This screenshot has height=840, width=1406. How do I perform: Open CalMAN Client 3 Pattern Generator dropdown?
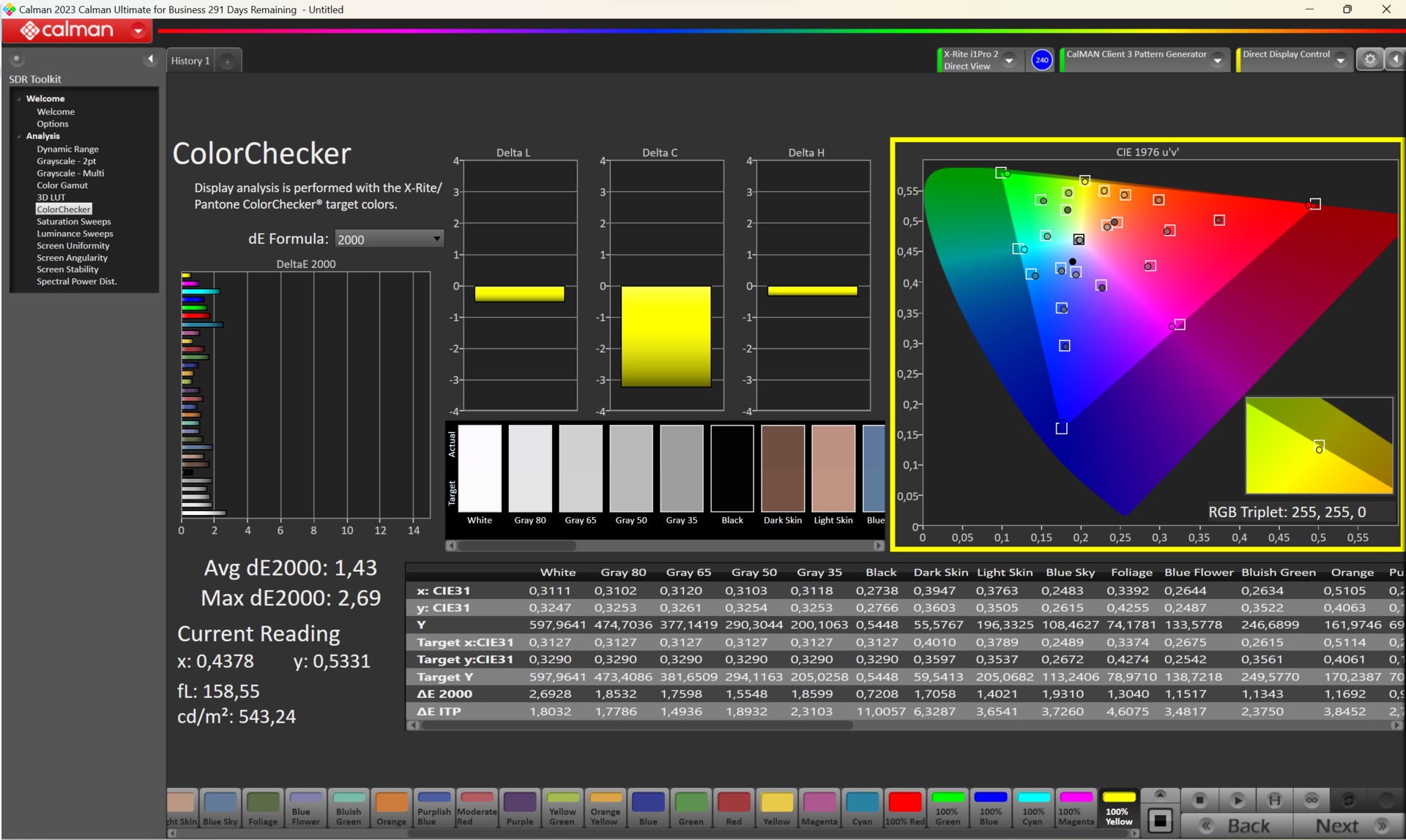[1217, 61]
